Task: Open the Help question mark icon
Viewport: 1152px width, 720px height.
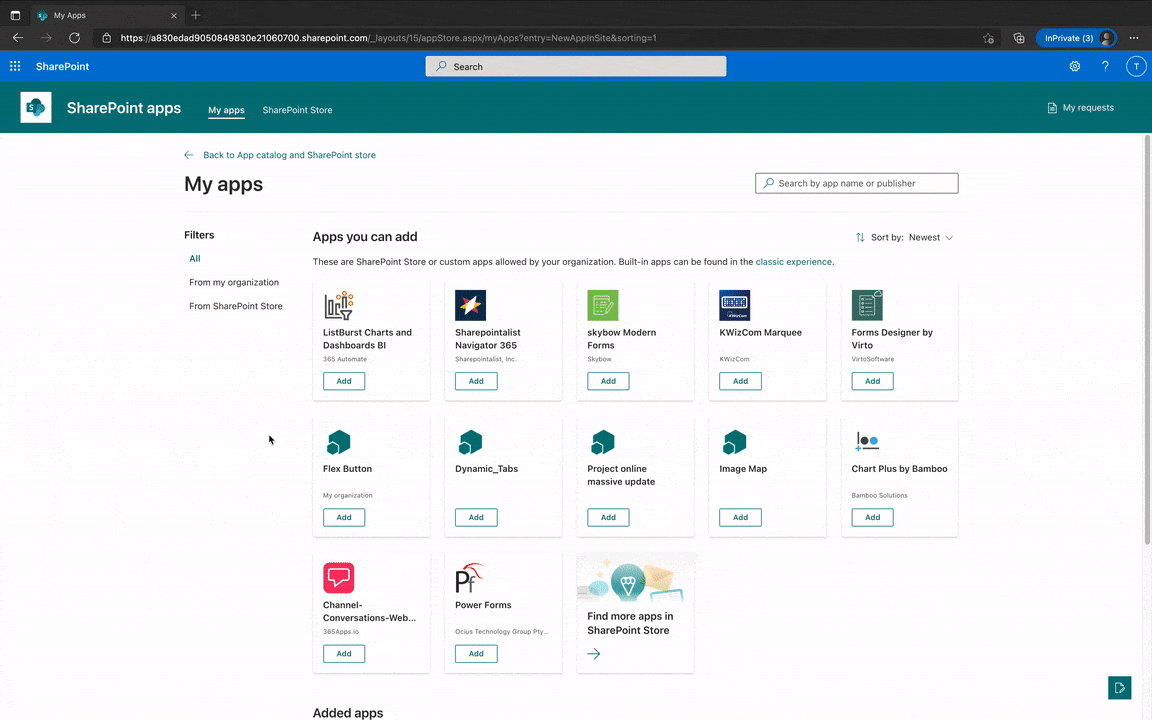Action: coord(1105,66)
